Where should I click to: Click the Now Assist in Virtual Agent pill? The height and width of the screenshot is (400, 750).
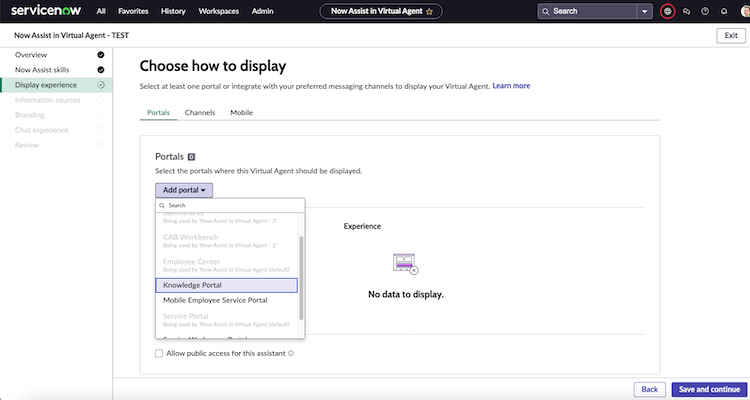tap(381, 11)
